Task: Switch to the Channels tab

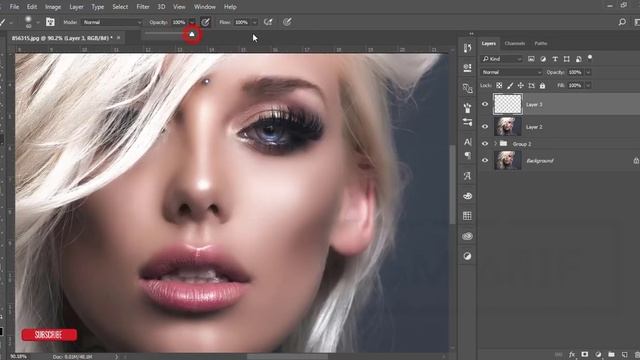Action: click(x=514, y=43)
